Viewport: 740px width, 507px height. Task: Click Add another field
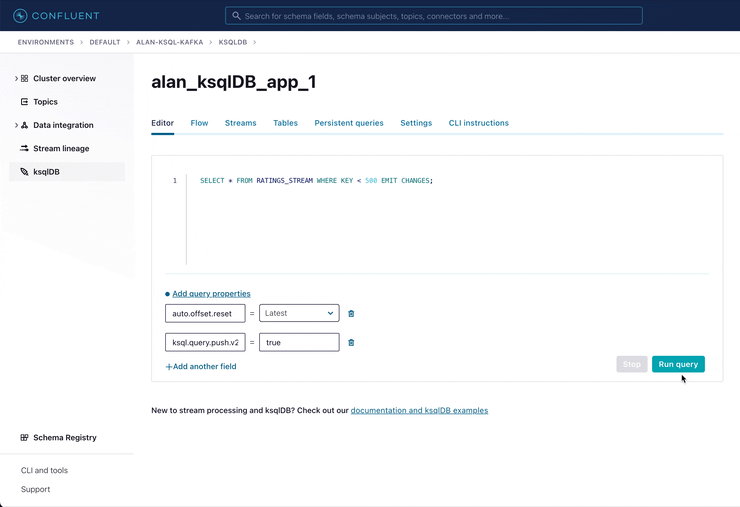[x=201, y=366]
